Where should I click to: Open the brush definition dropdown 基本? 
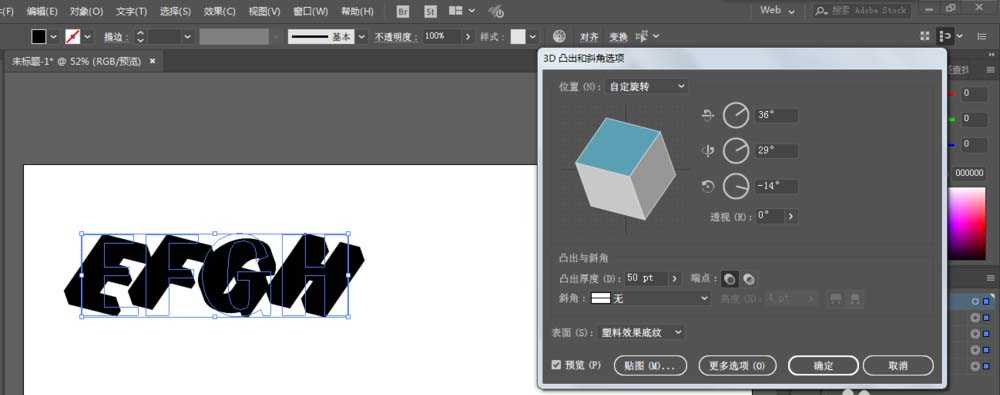pyautogui.click(x=362, y=36)
